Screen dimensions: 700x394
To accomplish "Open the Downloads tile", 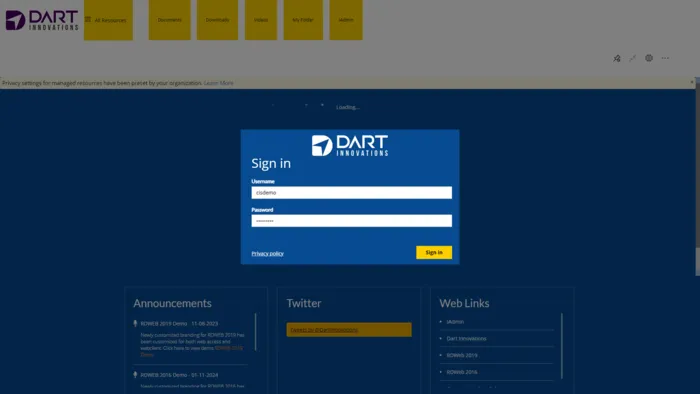I will 217,20.
